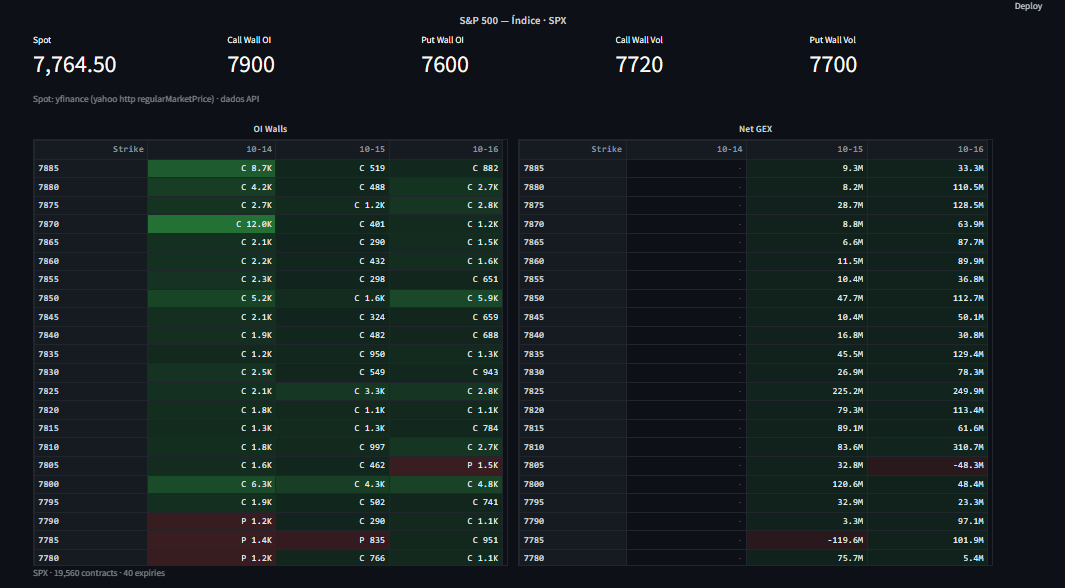Select the '89.1M' cell in Net GEX
This screenshot has height=588, width=1065.
pyautogui.click(x=807, y=428)
